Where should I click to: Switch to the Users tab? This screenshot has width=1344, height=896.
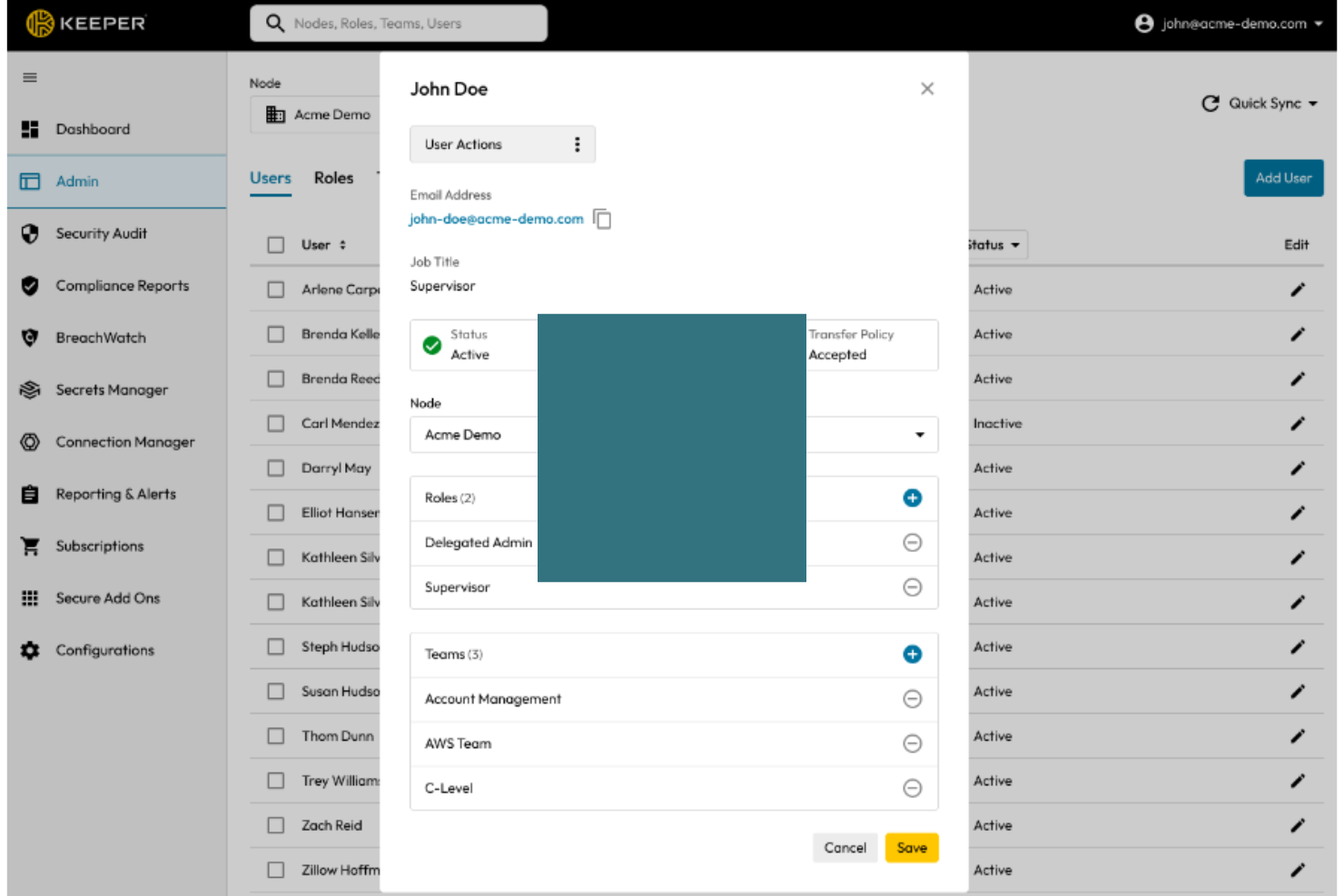pyautogui.click(x=271, y=179)
